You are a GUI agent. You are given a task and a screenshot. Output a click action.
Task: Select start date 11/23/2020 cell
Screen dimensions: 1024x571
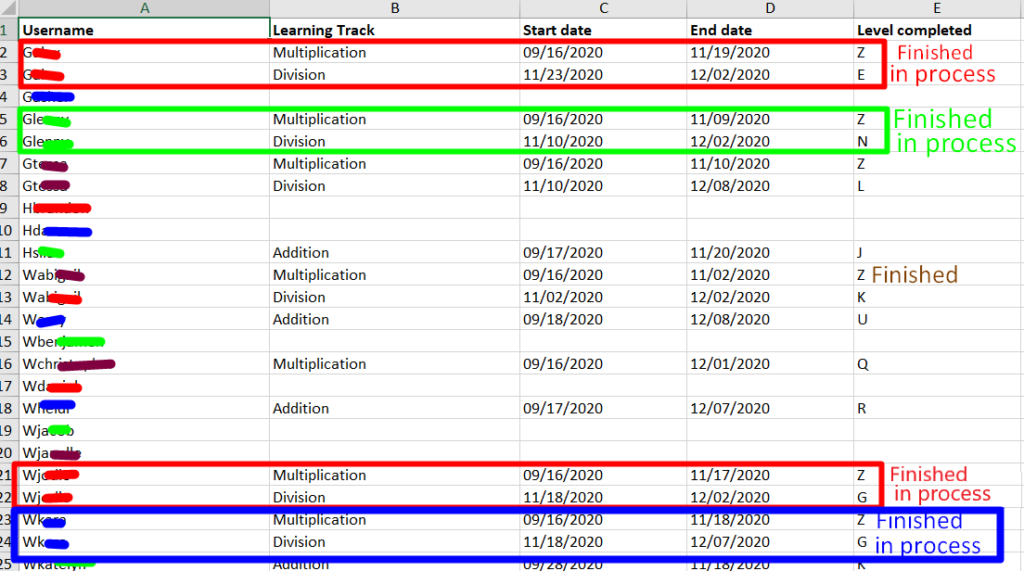(603, 74)
